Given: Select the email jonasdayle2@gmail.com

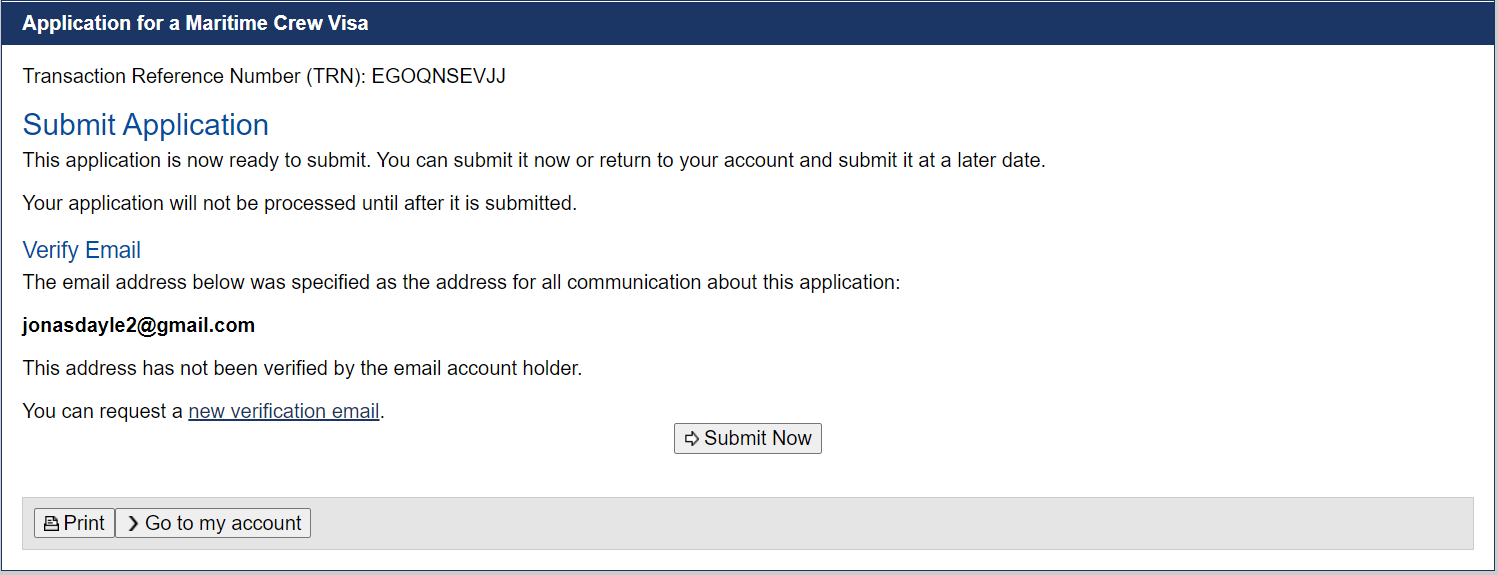Looking at the screenshot, I should (x=139, y=325).
